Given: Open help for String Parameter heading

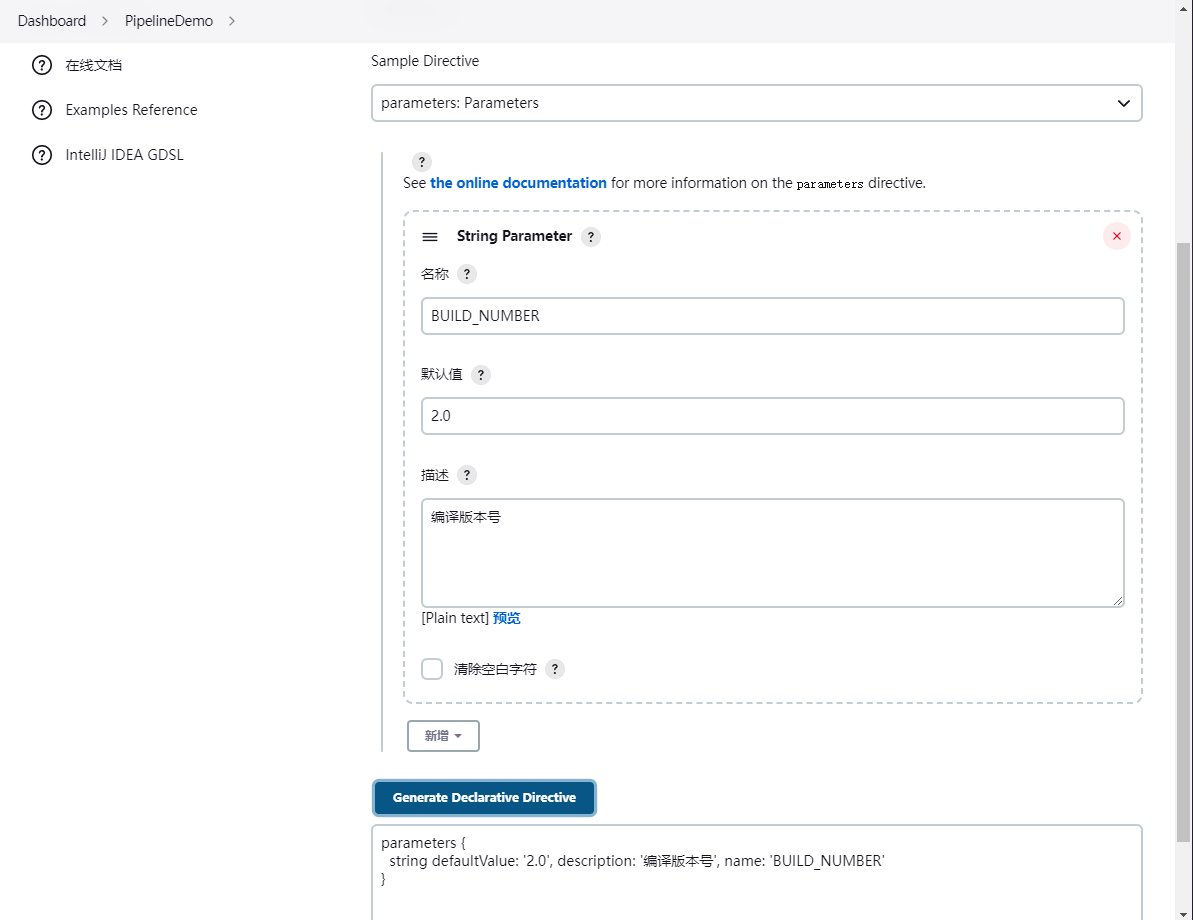Looking at the screenshot, I should coord(590,237).
